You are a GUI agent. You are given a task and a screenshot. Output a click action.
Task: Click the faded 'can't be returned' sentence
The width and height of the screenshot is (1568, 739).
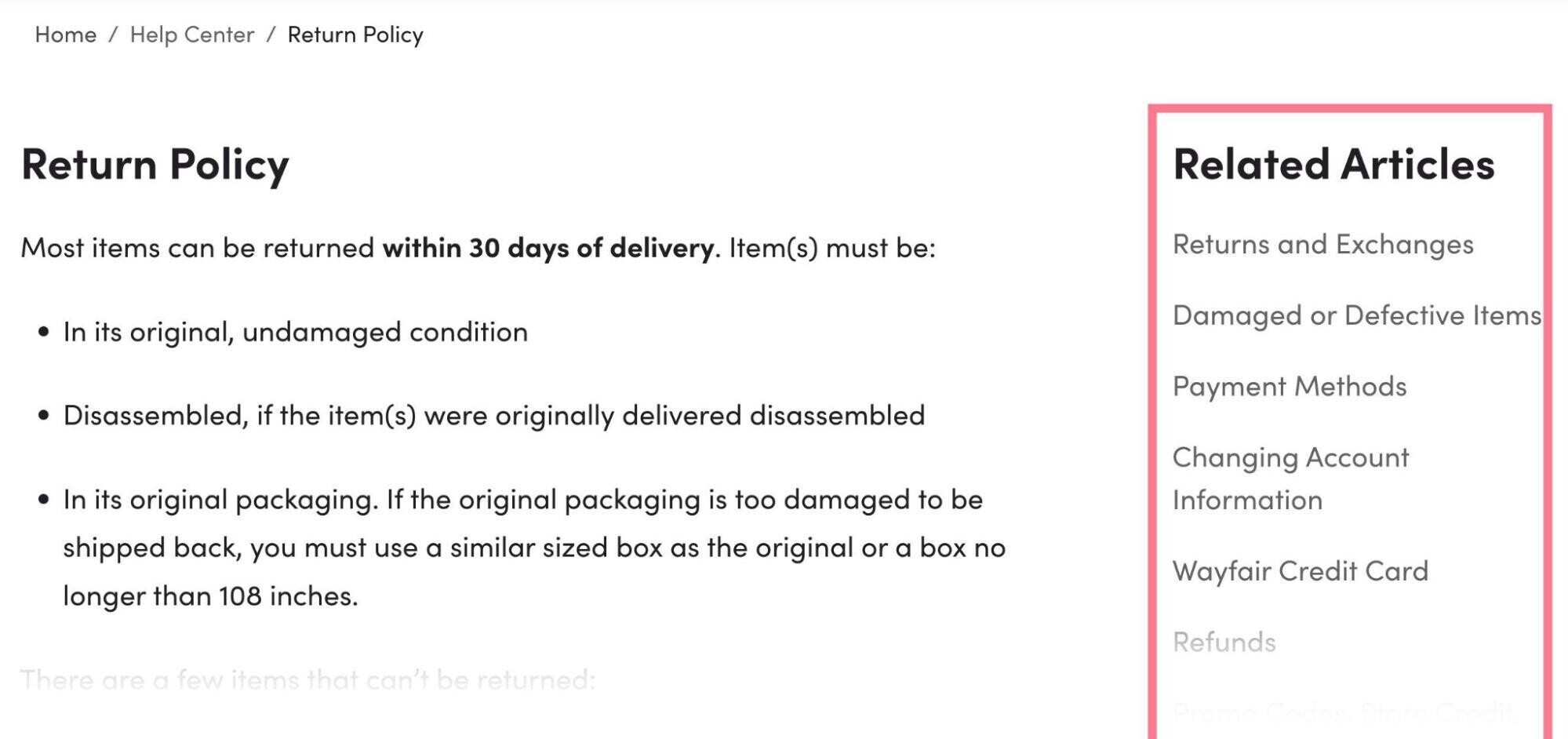point(308,680)
